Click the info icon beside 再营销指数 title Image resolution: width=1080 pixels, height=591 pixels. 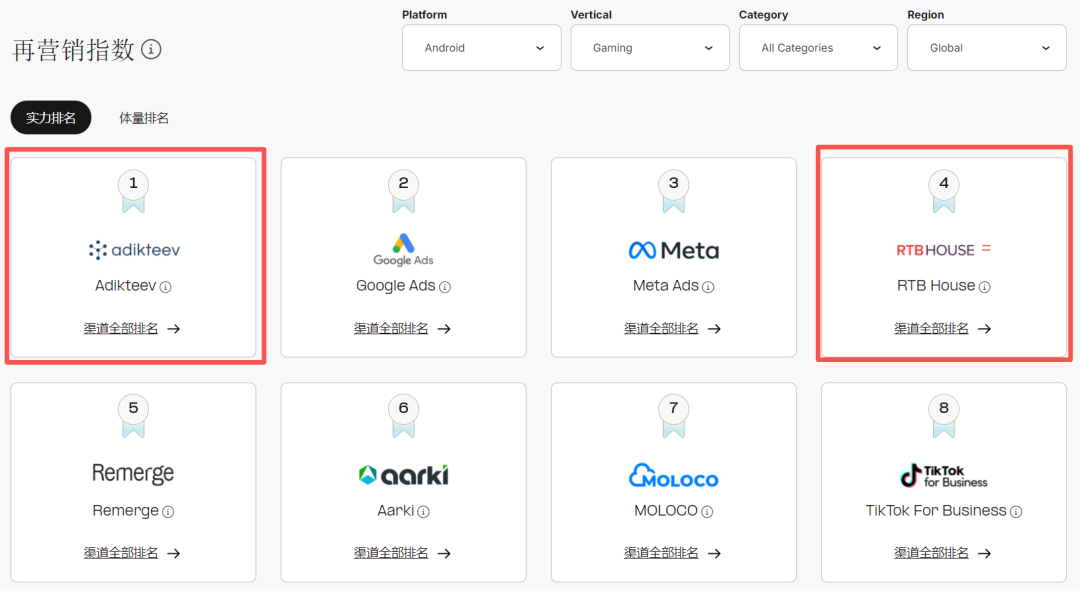pos(152,50)
